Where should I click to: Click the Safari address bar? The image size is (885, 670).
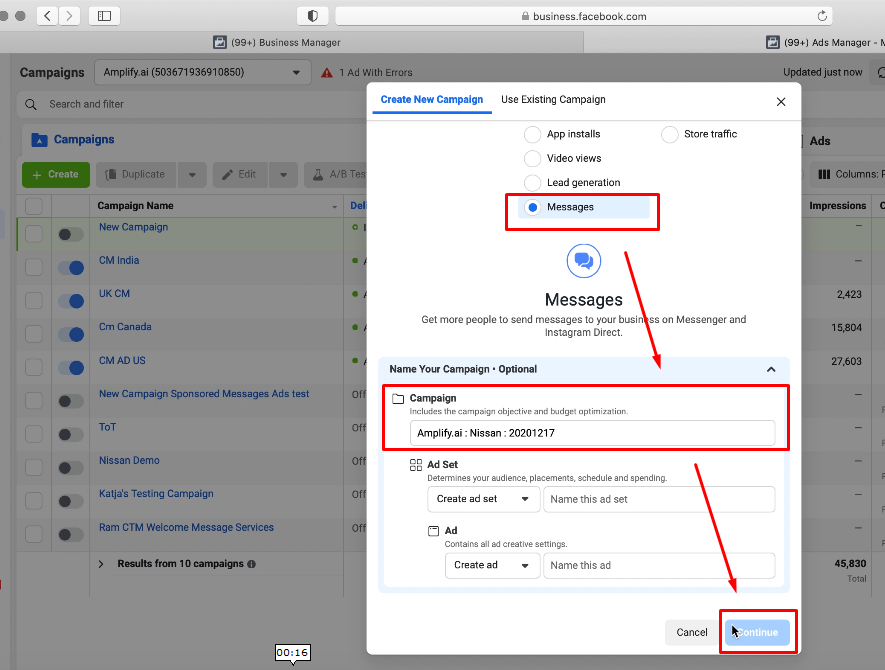(584, 16)
